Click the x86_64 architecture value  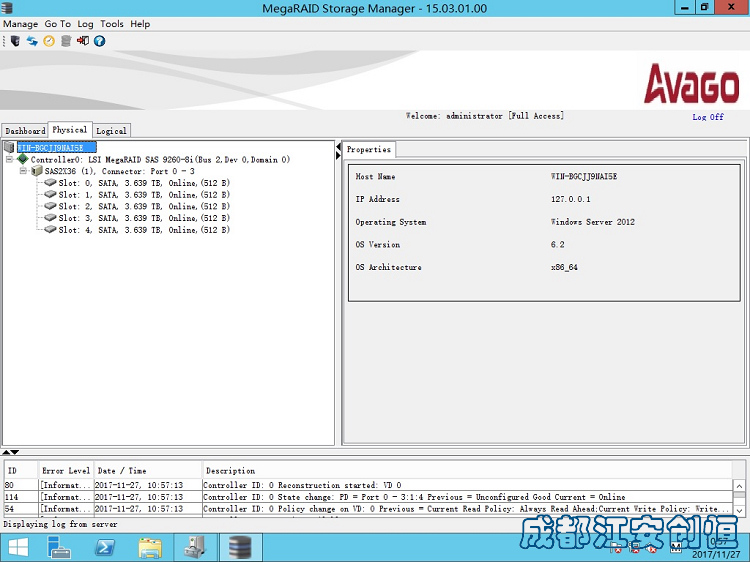[564, 267]
